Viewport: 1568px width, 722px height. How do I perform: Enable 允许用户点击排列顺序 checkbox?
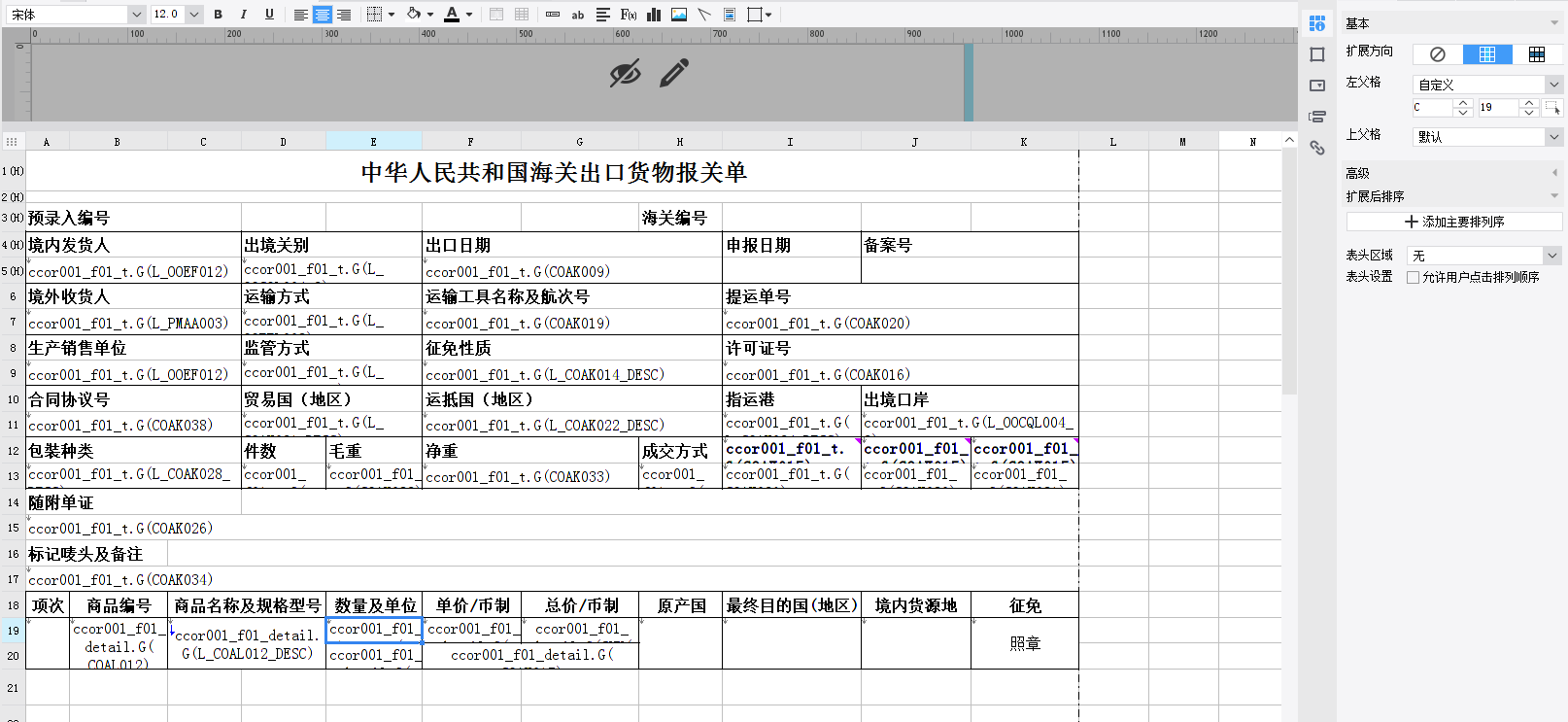pyautogui.click(x=1414, y=277)
